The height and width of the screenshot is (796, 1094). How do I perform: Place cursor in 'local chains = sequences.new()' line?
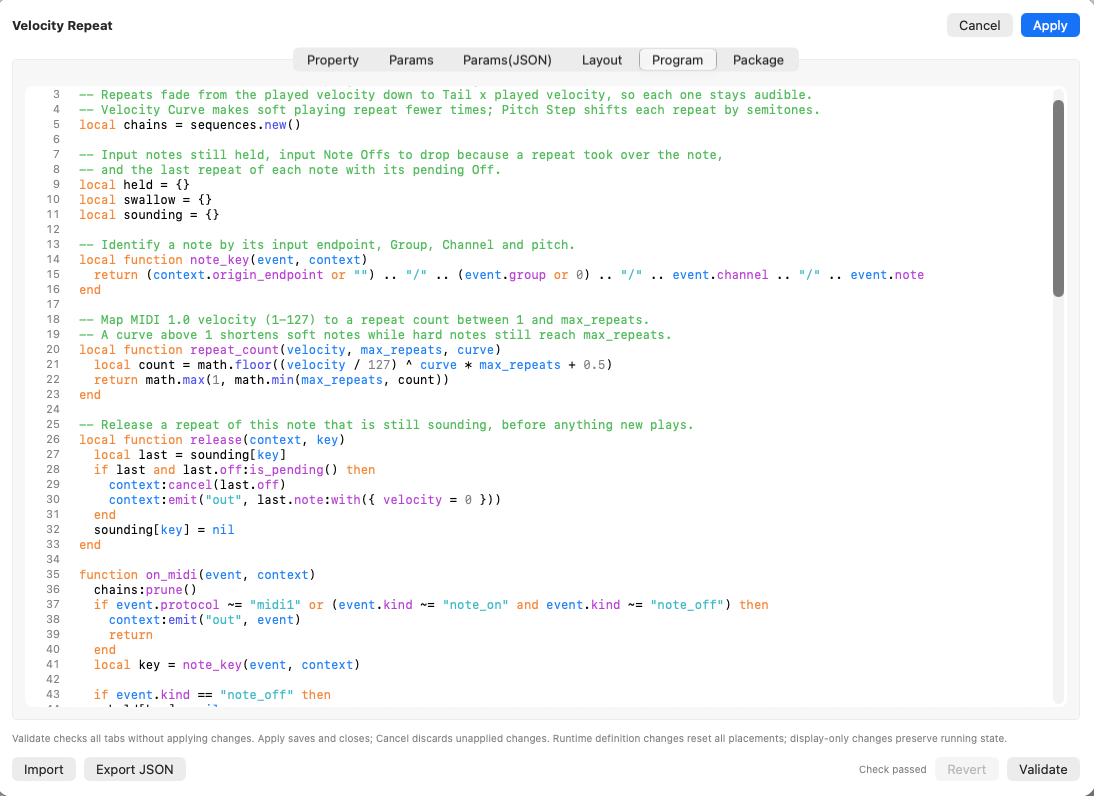(190, 125)
